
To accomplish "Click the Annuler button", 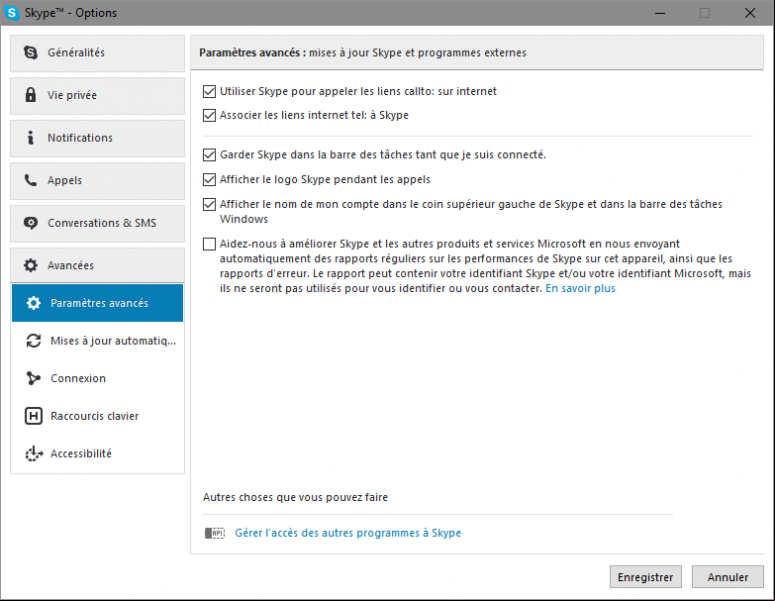I will pyautogui.click(x=728, y=577).
